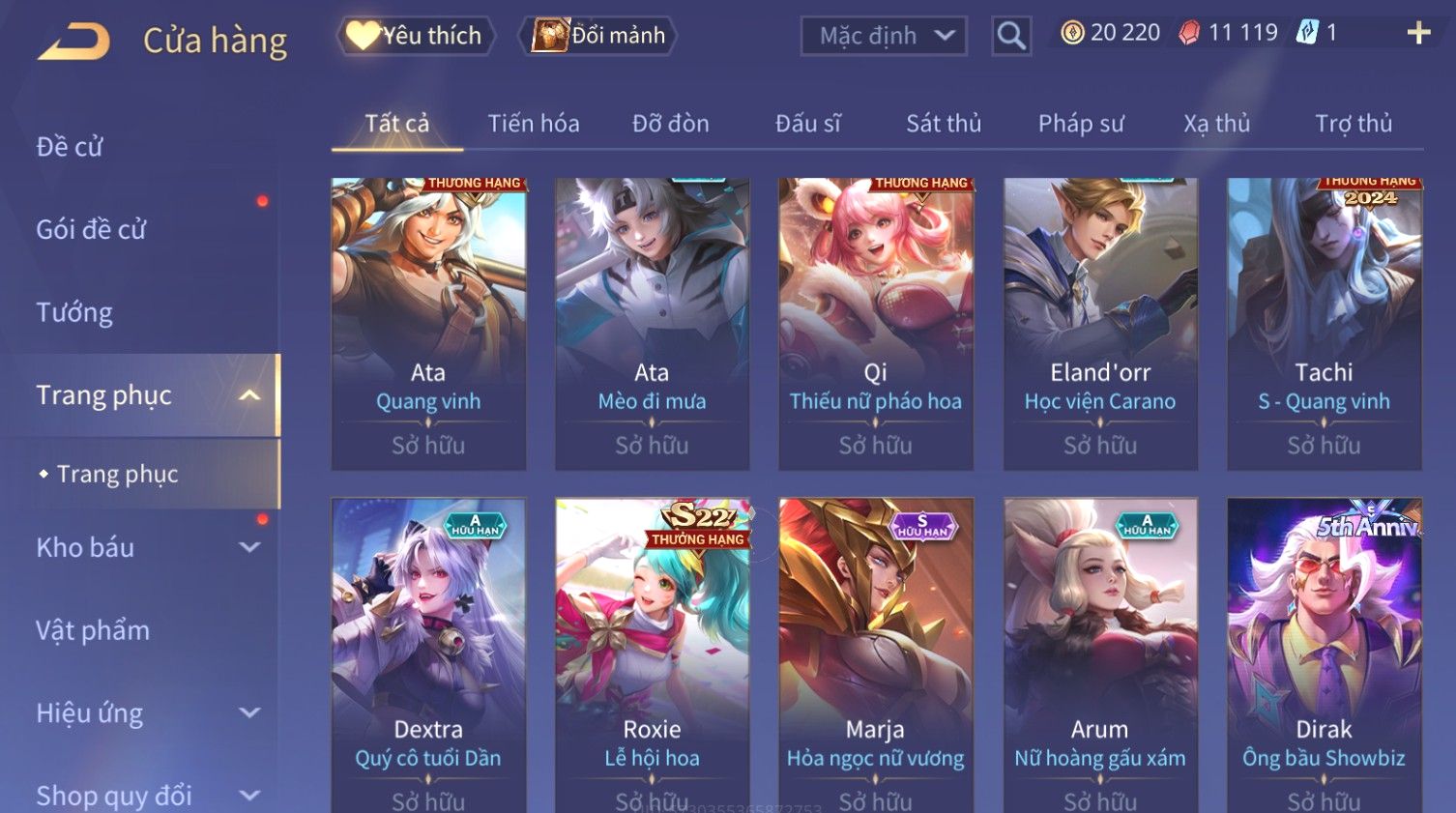Switch to the Sát thủ tab
This screenshot has height=813, width=1456.
(x=944, y=124)
